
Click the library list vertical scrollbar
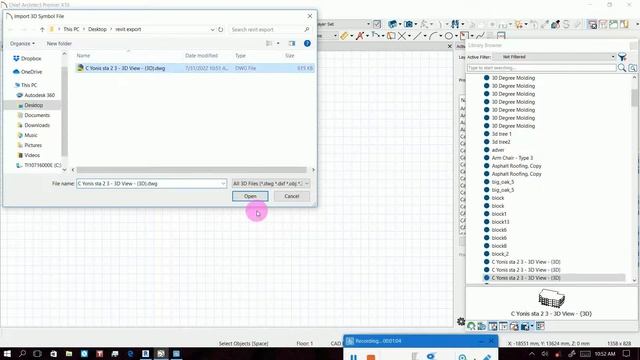634,98
